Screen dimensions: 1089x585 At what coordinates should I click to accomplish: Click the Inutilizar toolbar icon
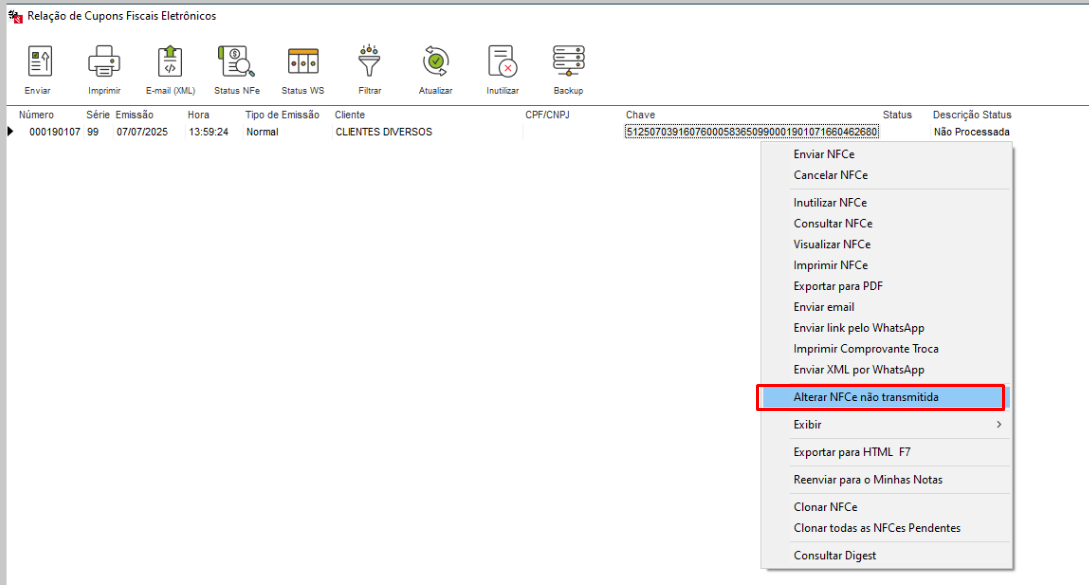click(502, 63)
